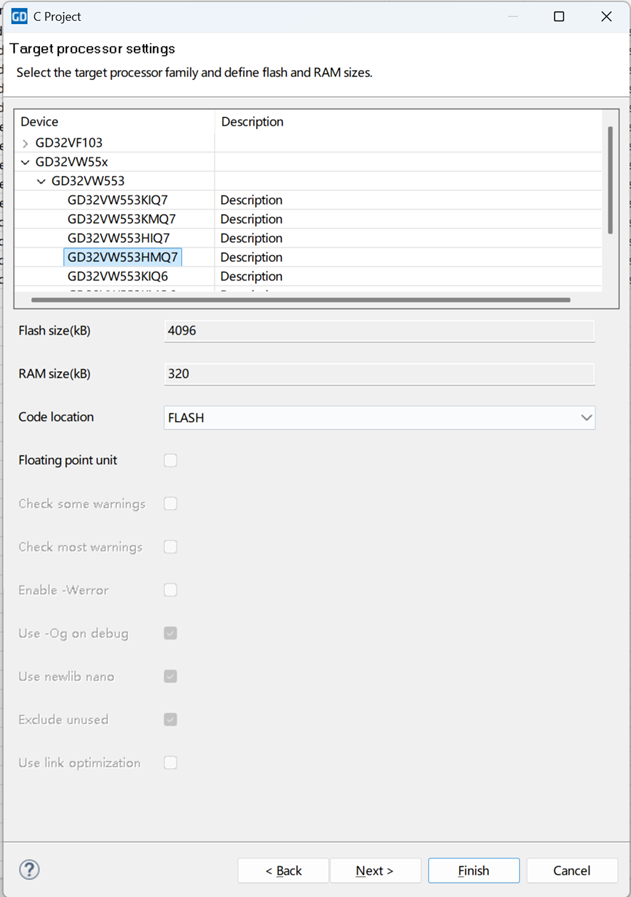This screenshot has width=631, height=897.
Task: Toggle the Use link optimization checkbox
Action: [x=171, y=763]
